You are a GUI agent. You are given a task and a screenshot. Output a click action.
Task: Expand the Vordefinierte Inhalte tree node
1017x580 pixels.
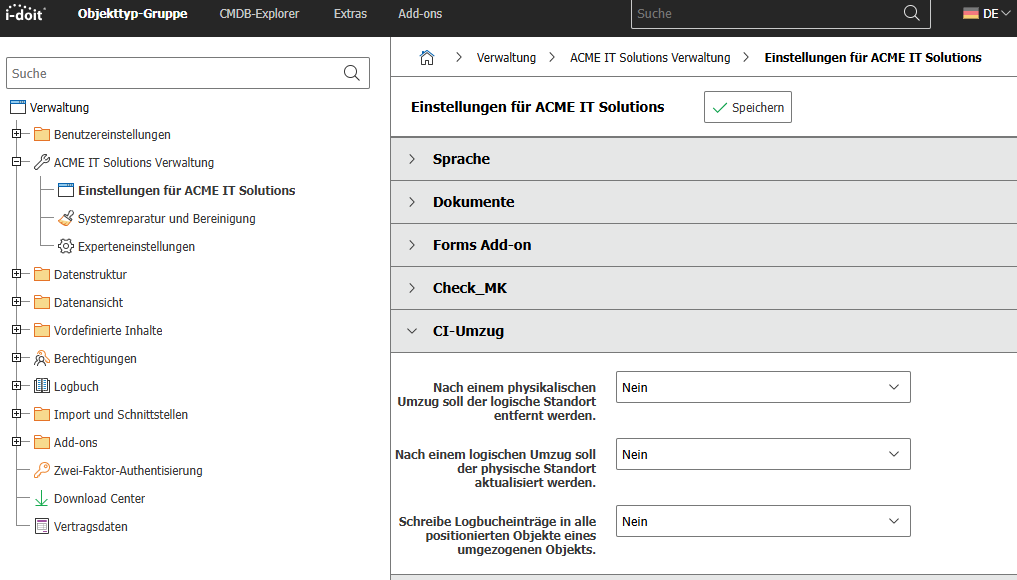pyautogui.click(x=17, y=330)
